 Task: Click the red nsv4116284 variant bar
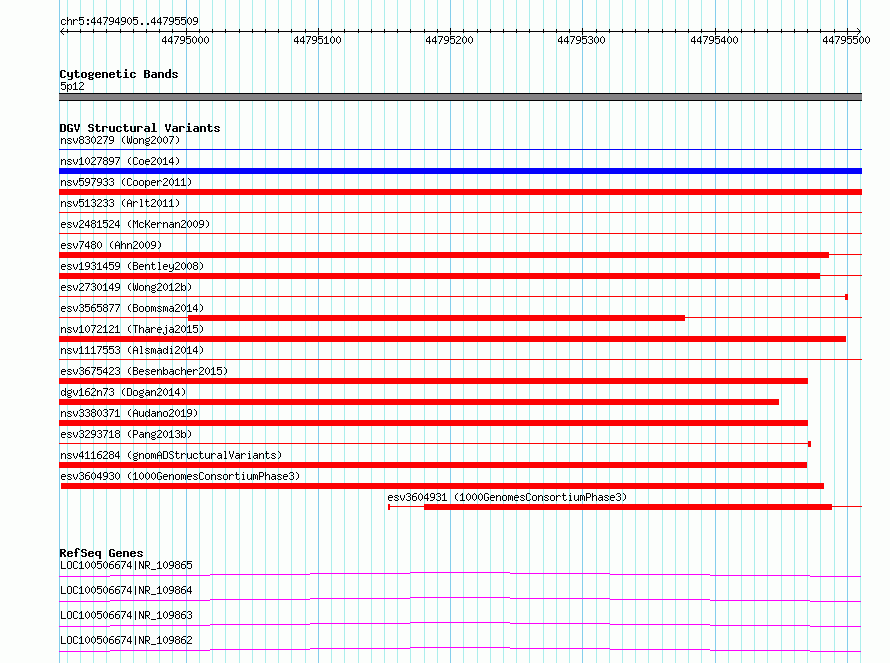pyautogui.click(x=433, y=465)
